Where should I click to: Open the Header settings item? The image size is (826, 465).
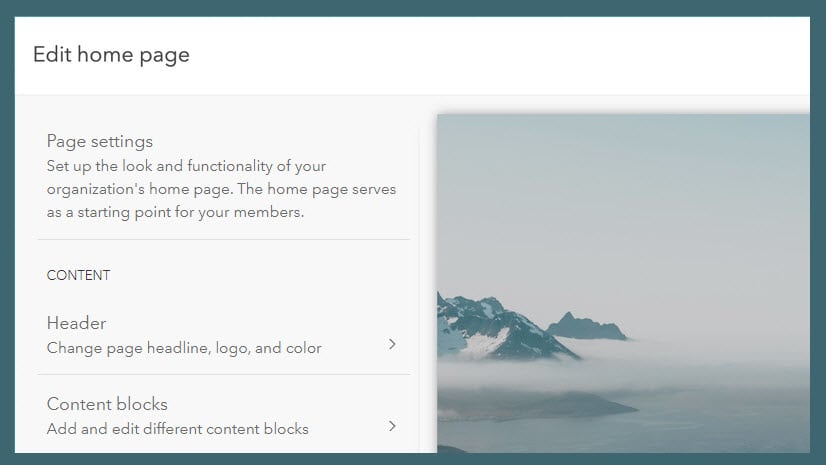point(77,323)
